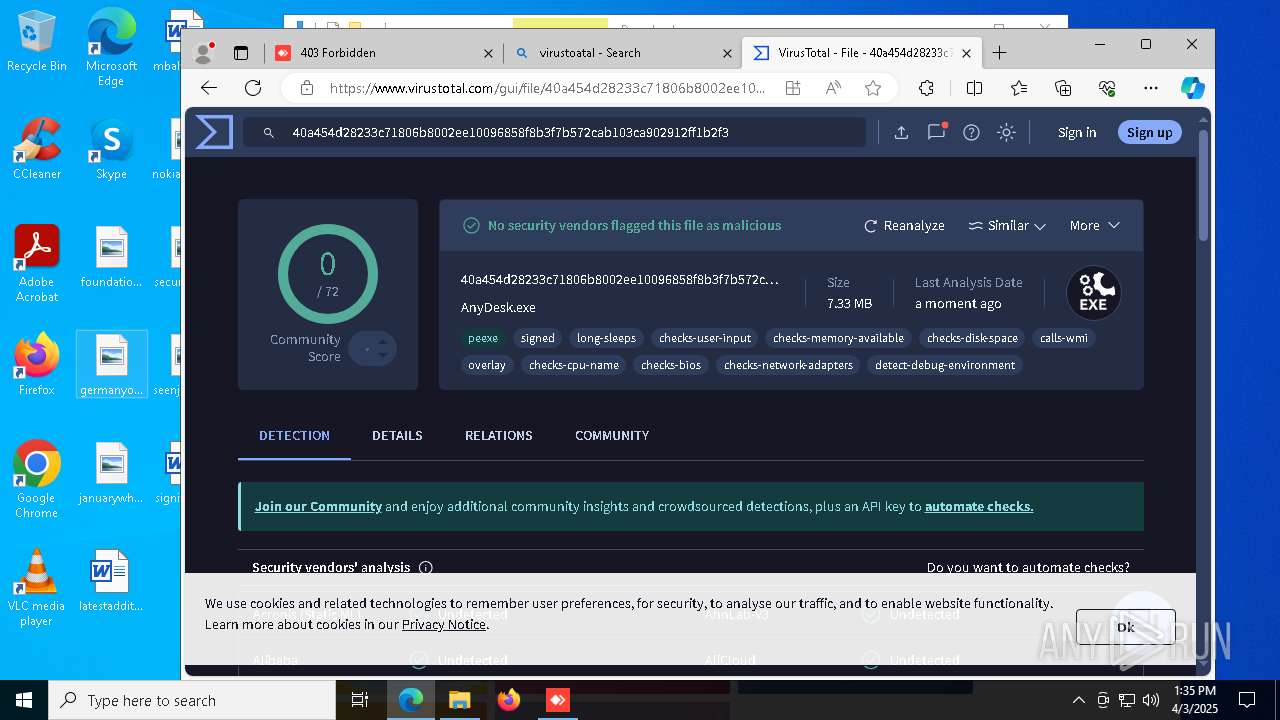Screen dimensions: 1280x720
Task: Follow the automate checks link
Action: pos(979,507)
